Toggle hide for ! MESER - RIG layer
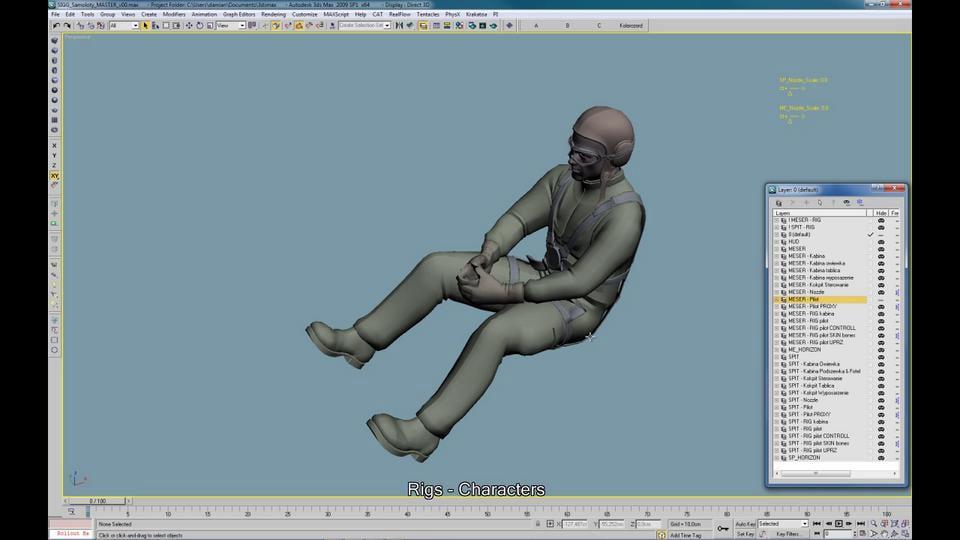This screenshot has width=960, height=540. coord(881,220)
